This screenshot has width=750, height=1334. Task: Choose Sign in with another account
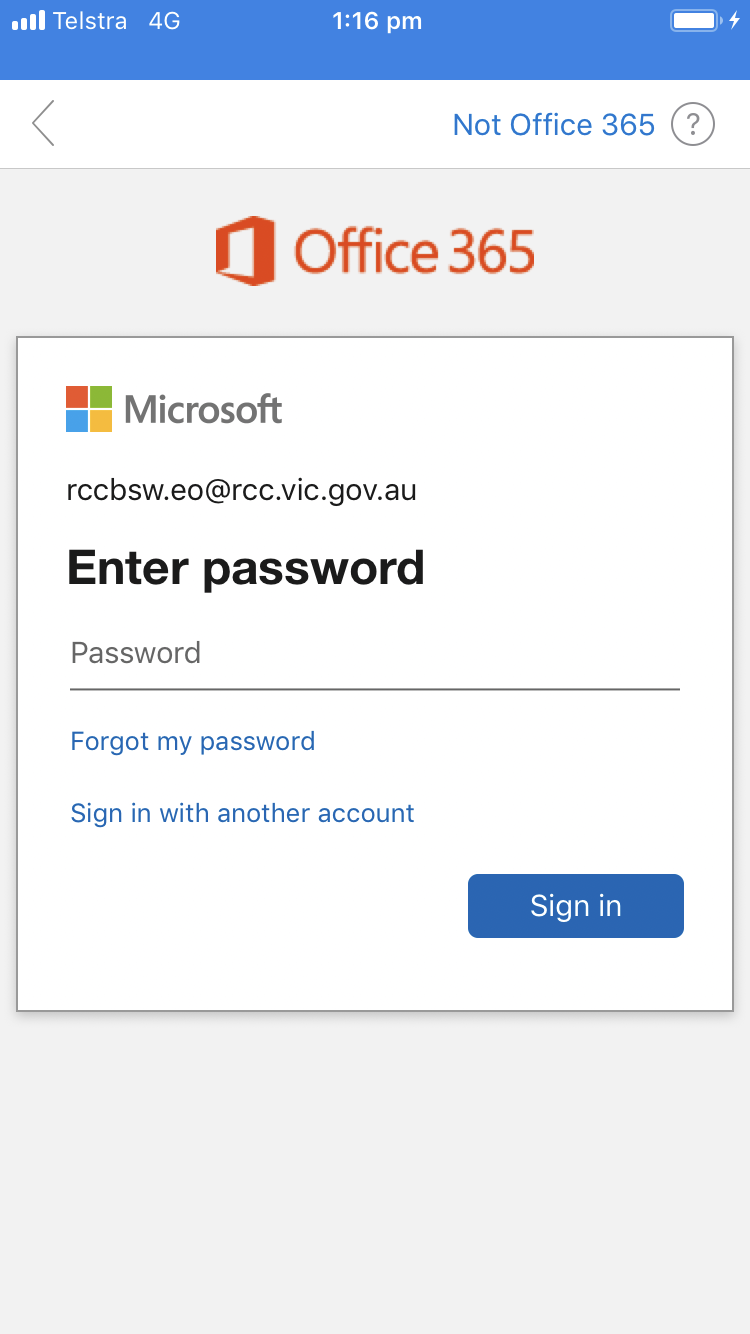[242, 813]
